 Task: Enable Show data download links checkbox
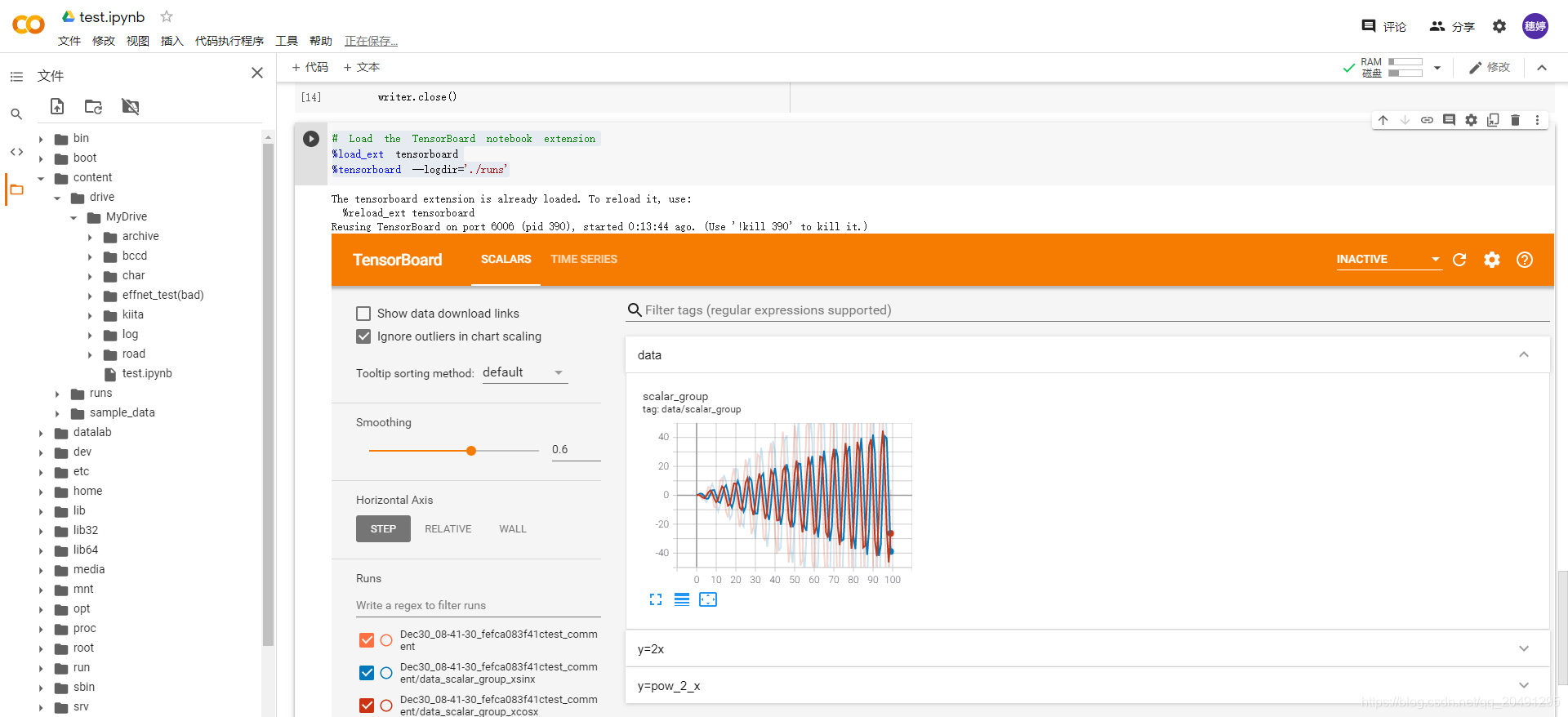(x=363, y=314)
